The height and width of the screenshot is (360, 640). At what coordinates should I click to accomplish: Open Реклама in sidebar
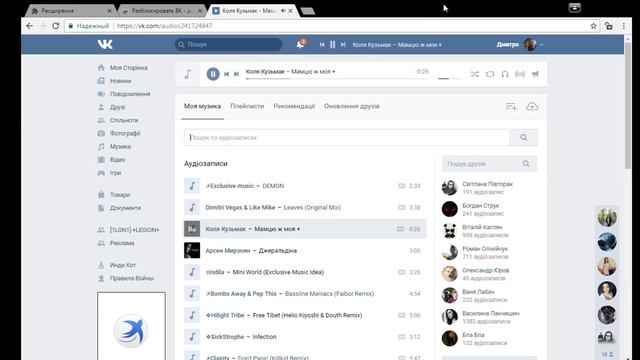coord(116,243)
